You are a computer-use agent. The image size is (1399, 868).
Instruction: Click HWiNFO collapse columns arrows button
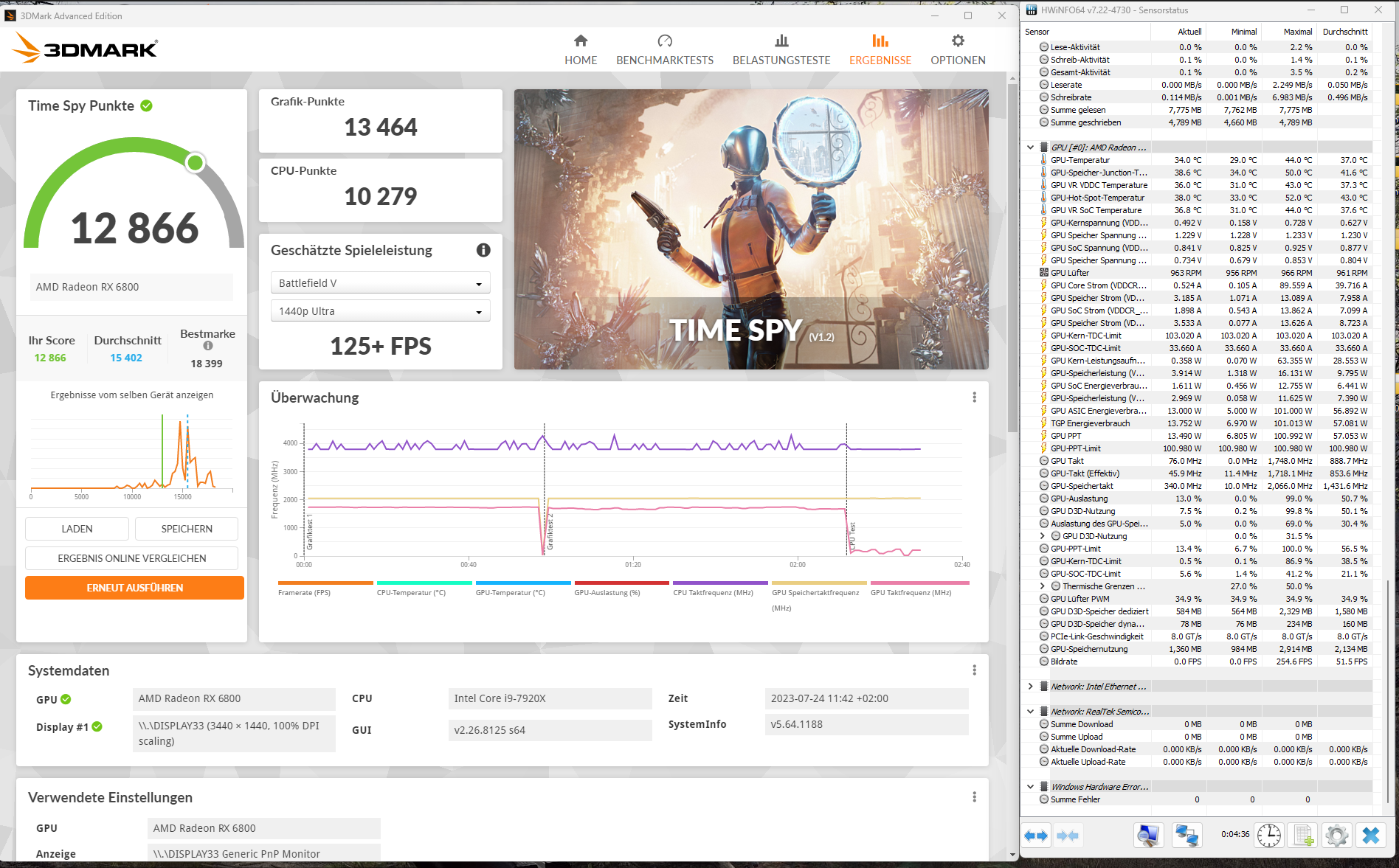pos(1068,836)
